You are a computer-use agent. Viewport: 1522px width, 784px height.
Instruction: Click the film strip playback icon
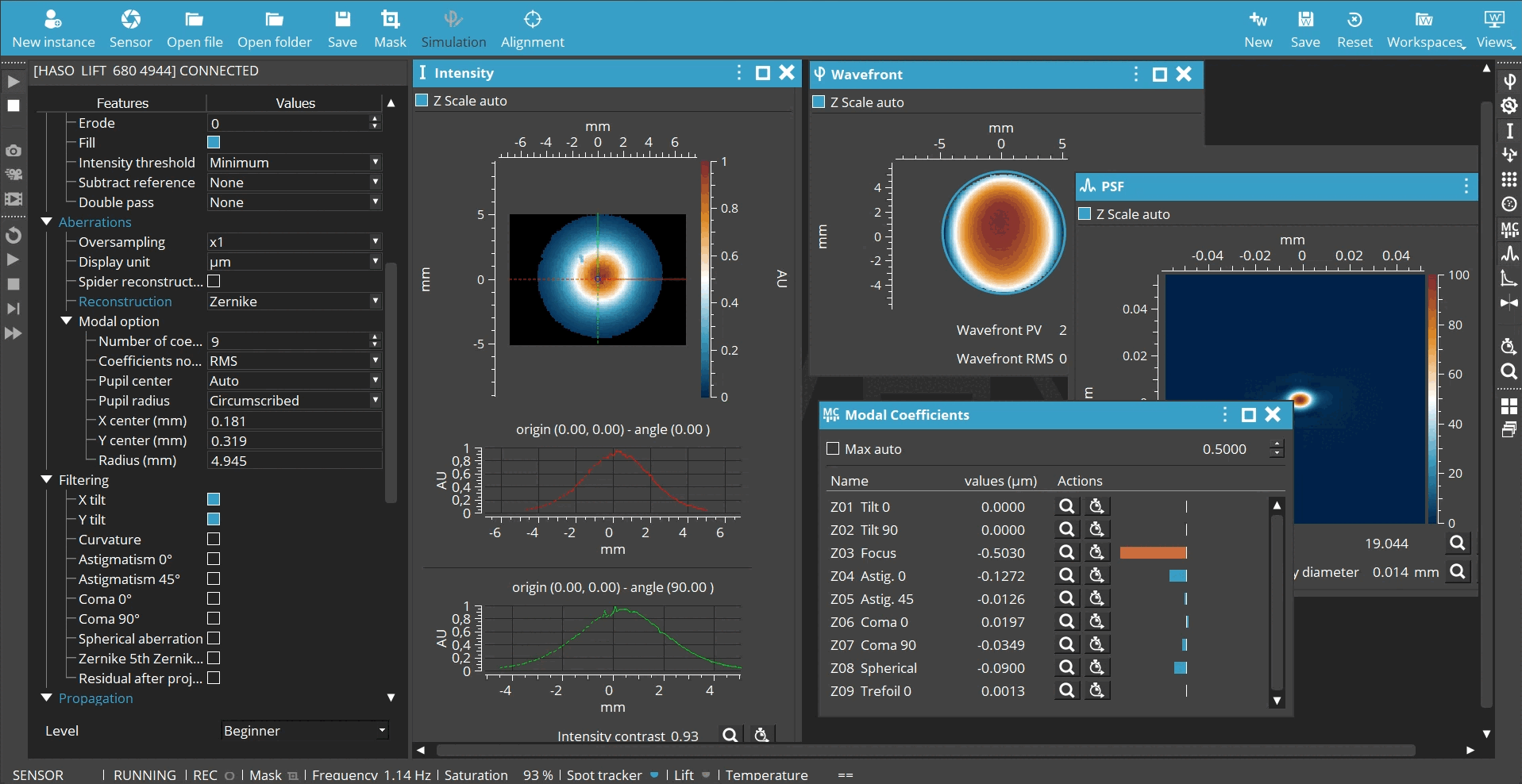tap(13, 199)
